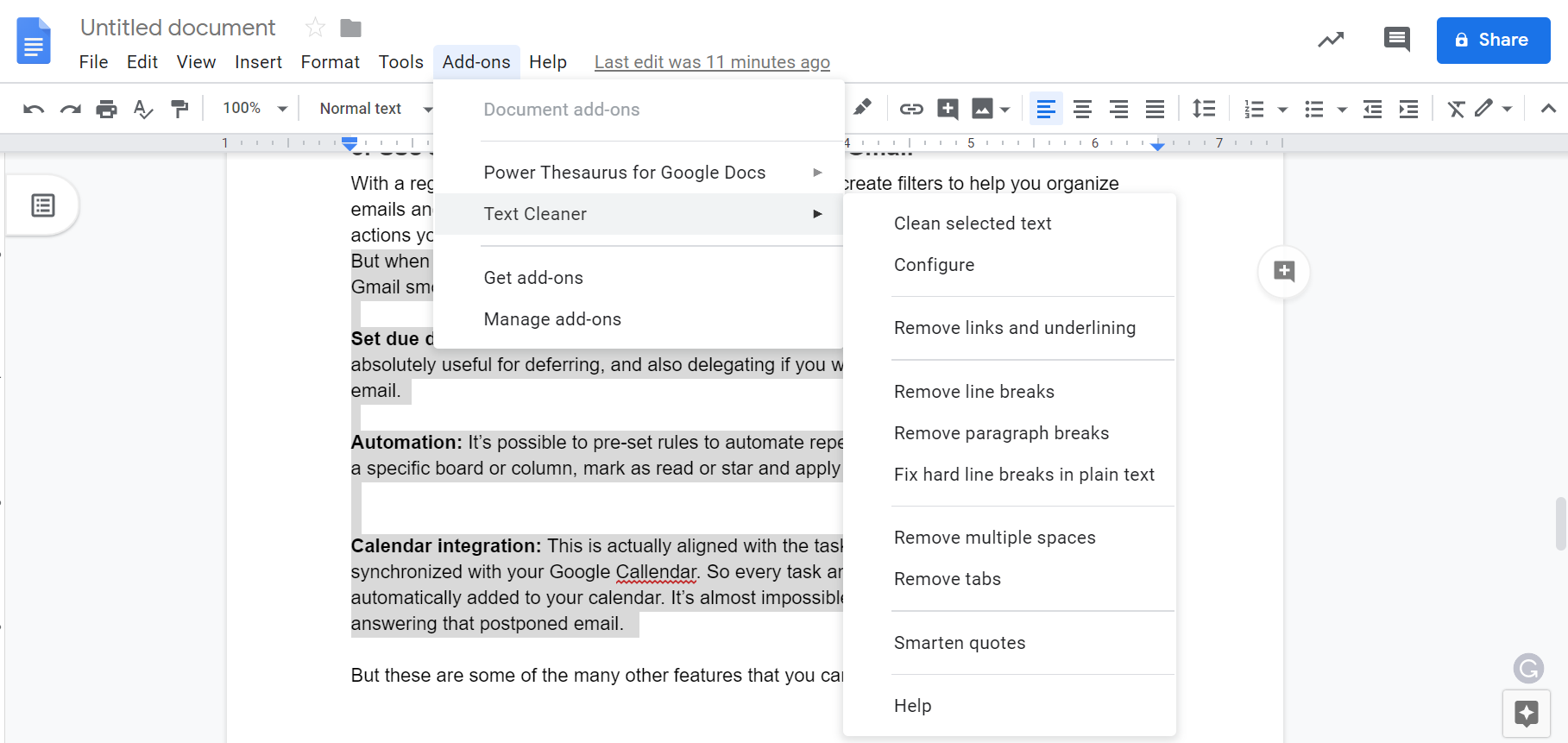Viewport: 1568px width, 743px height.
Task: Open the document outline icon
Action: 43,205
